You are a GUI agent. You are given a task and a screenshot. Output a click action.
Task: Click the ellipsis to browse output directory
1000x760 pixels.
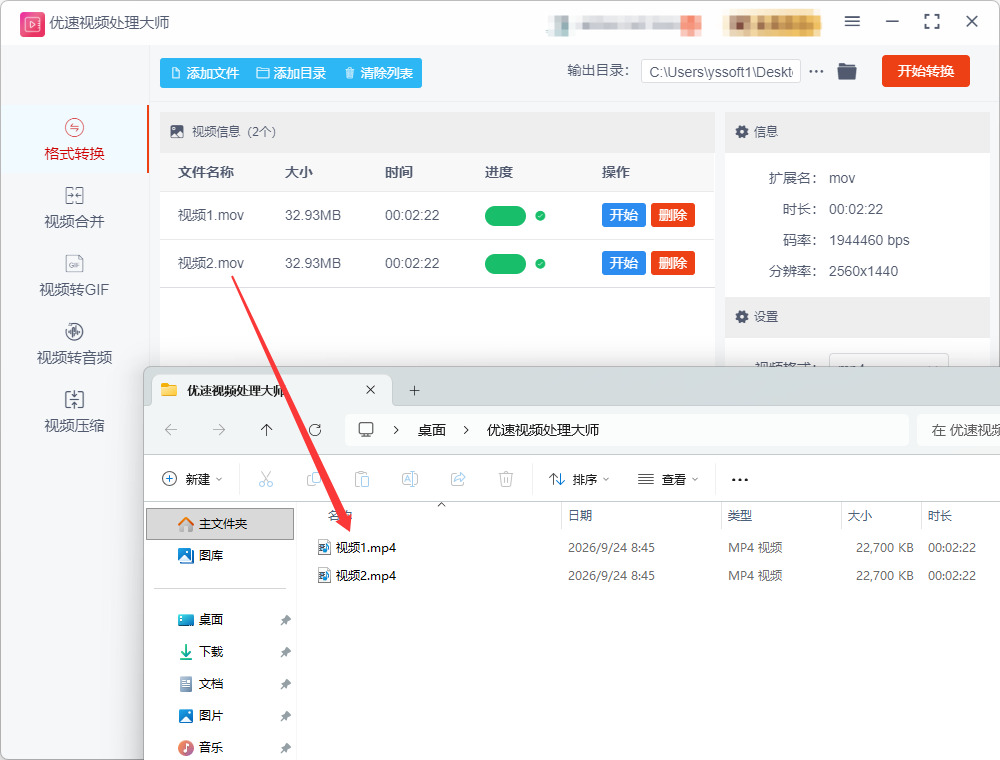[x=816, y=71]
